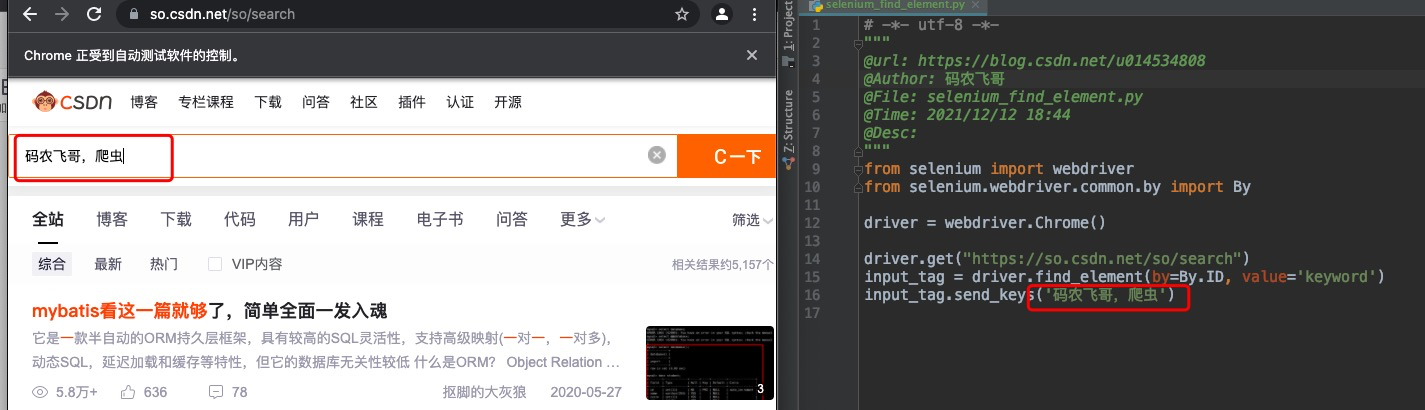Click the CSDN logo

pos(73,102)
